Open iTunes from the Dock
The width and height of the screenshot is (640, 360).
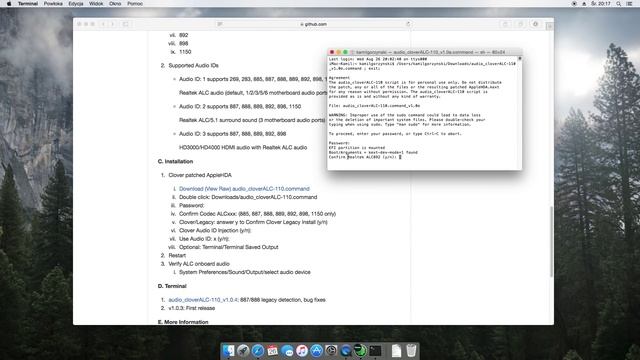click(302, 351)
